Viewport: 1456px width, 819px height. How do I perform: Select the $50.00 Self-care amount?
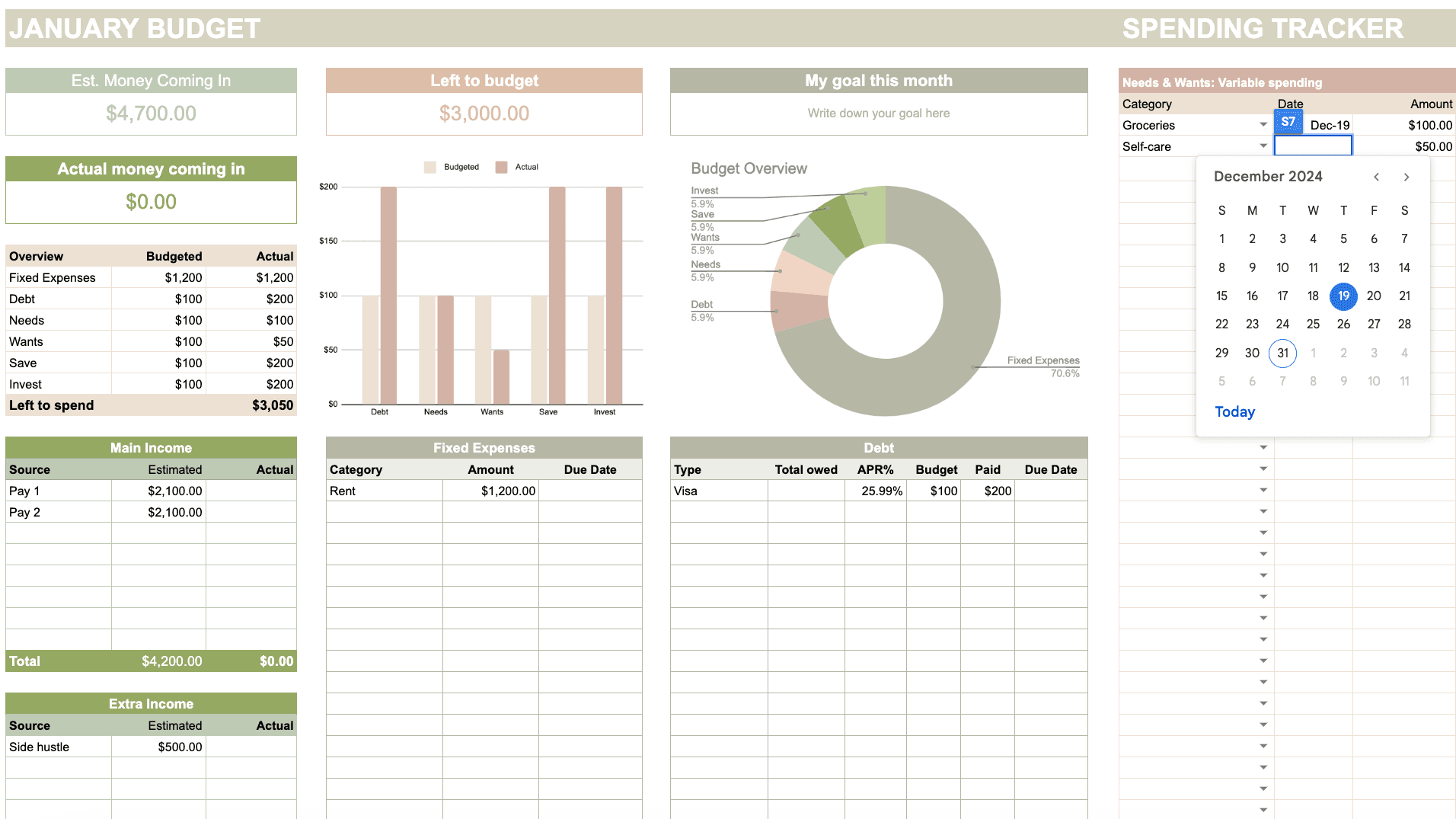tap(1403, 146)
